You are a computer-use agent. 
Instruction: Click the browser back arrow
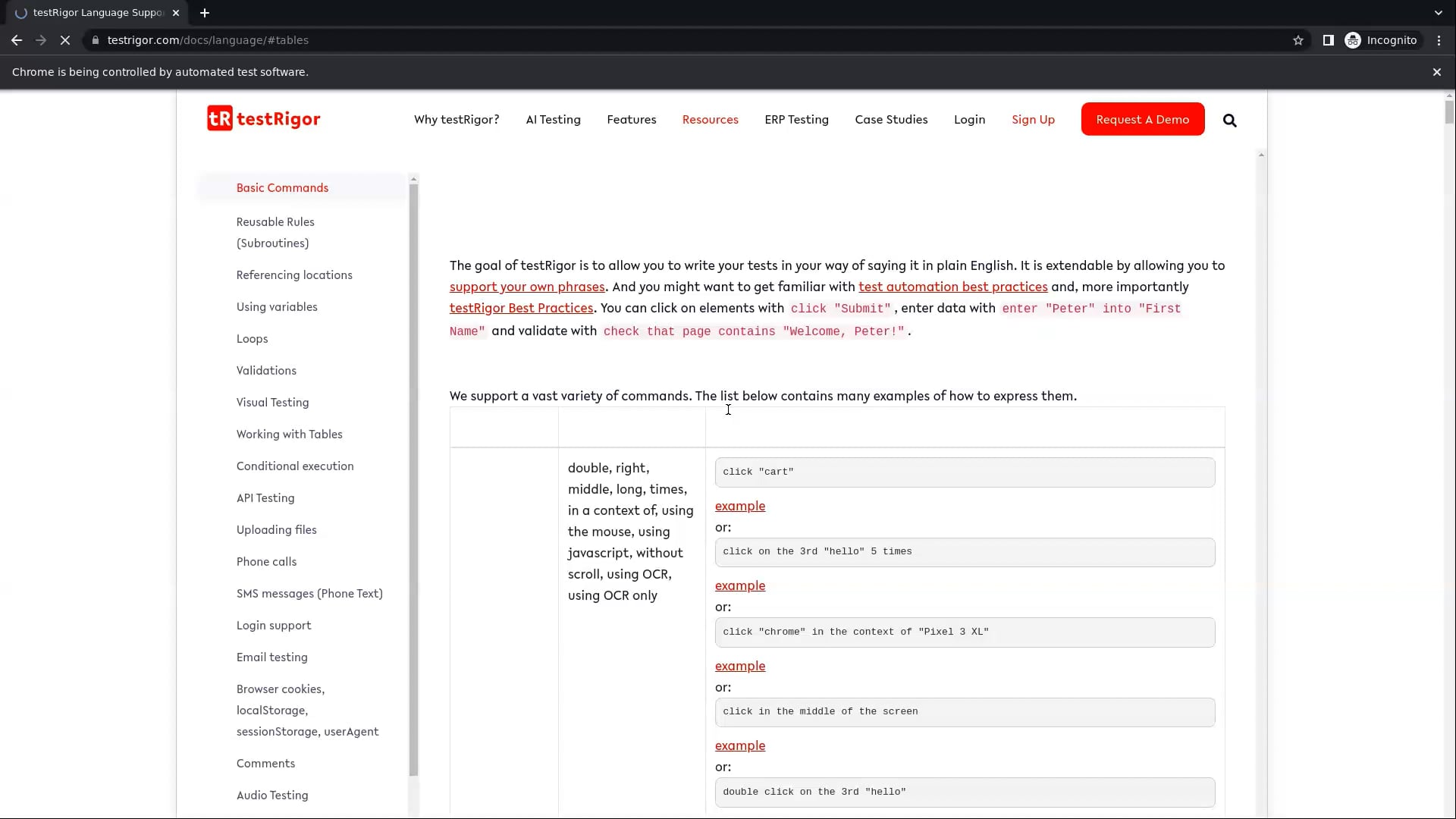(x=17, y=40)
